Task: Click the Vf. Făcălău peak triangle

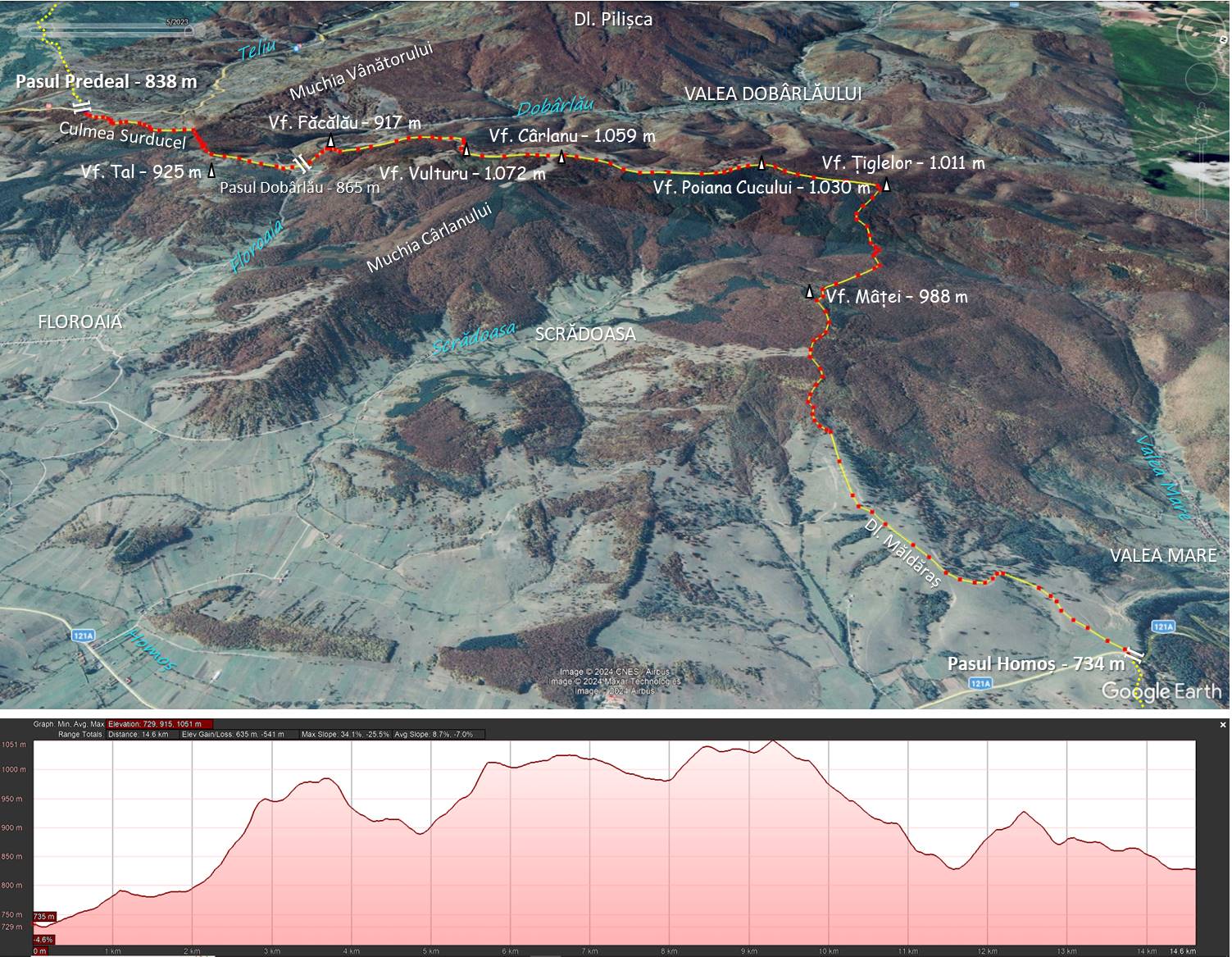Action: coord(330,142)
